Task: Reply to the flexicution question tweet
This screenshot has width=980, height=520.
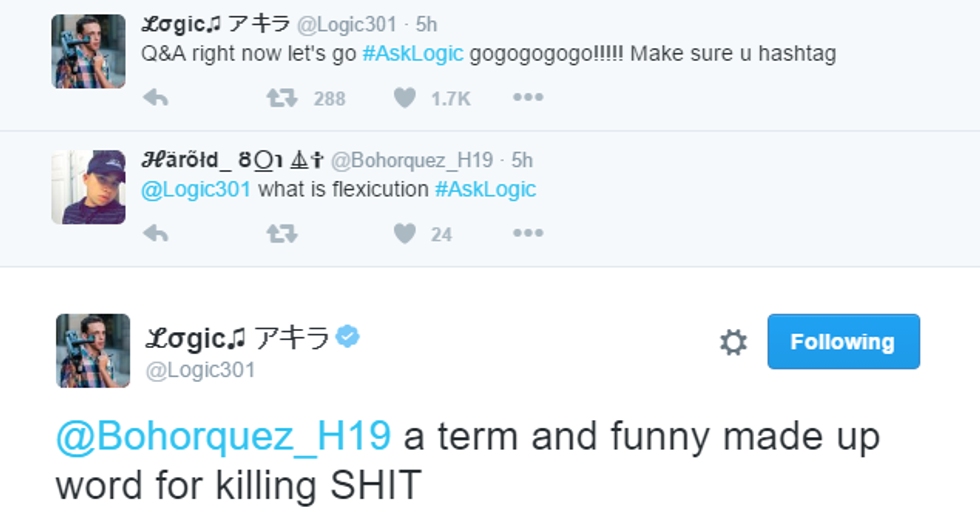Action: pyautogui.click(x=155, y=234)
